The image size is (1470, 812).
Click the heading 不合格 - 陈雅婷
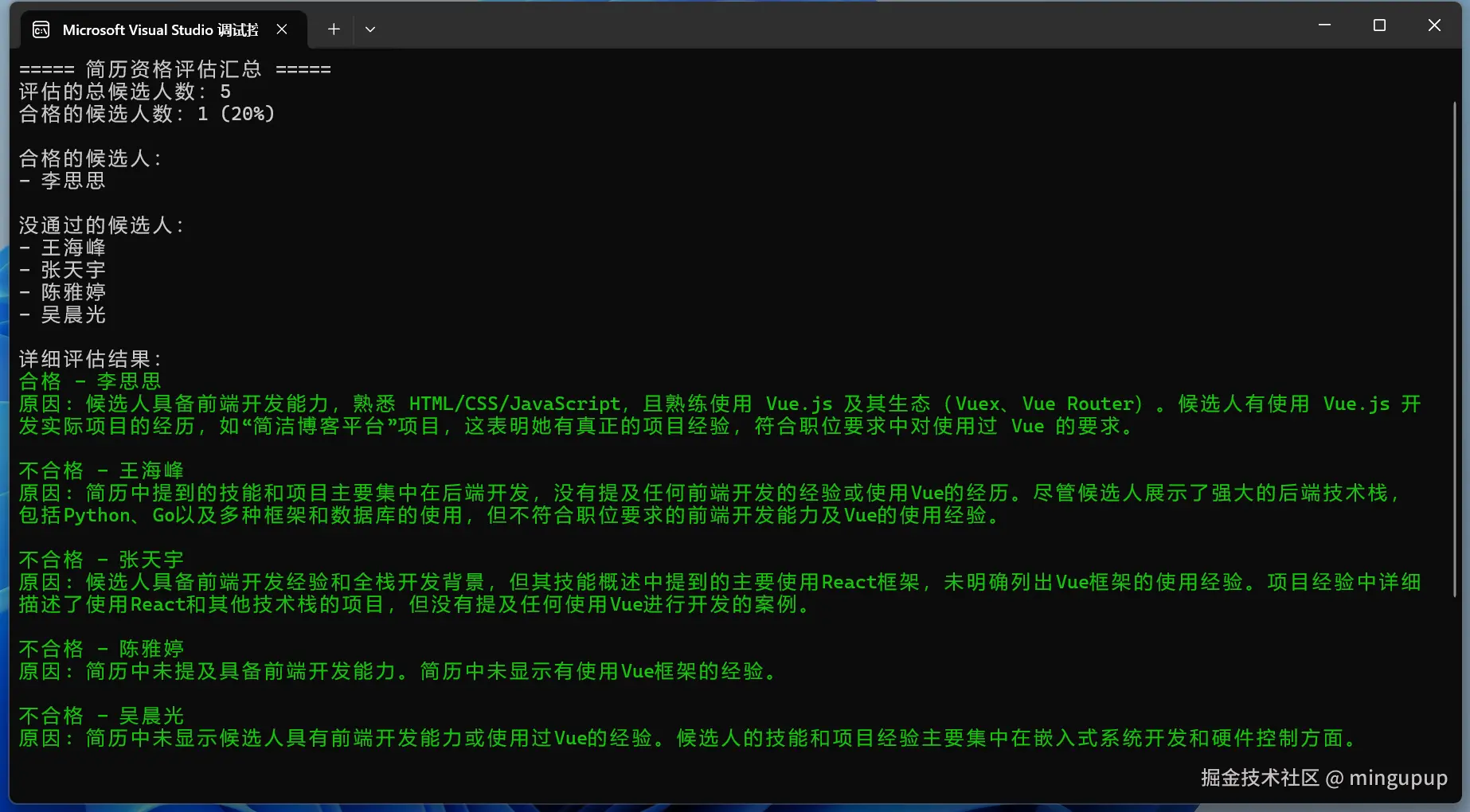[x=101, y=648]
